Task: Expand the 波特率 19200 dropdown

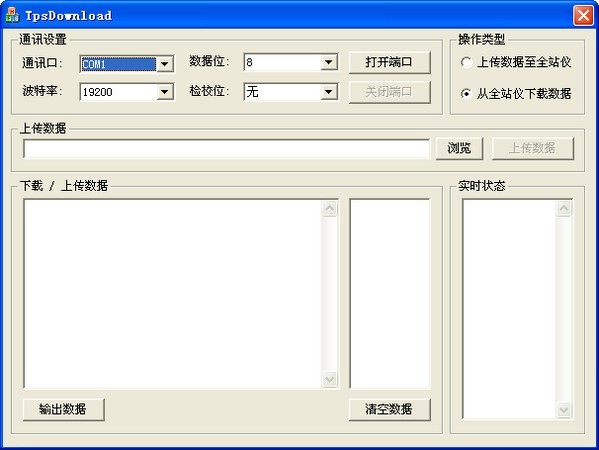Action: pos(165,92)
